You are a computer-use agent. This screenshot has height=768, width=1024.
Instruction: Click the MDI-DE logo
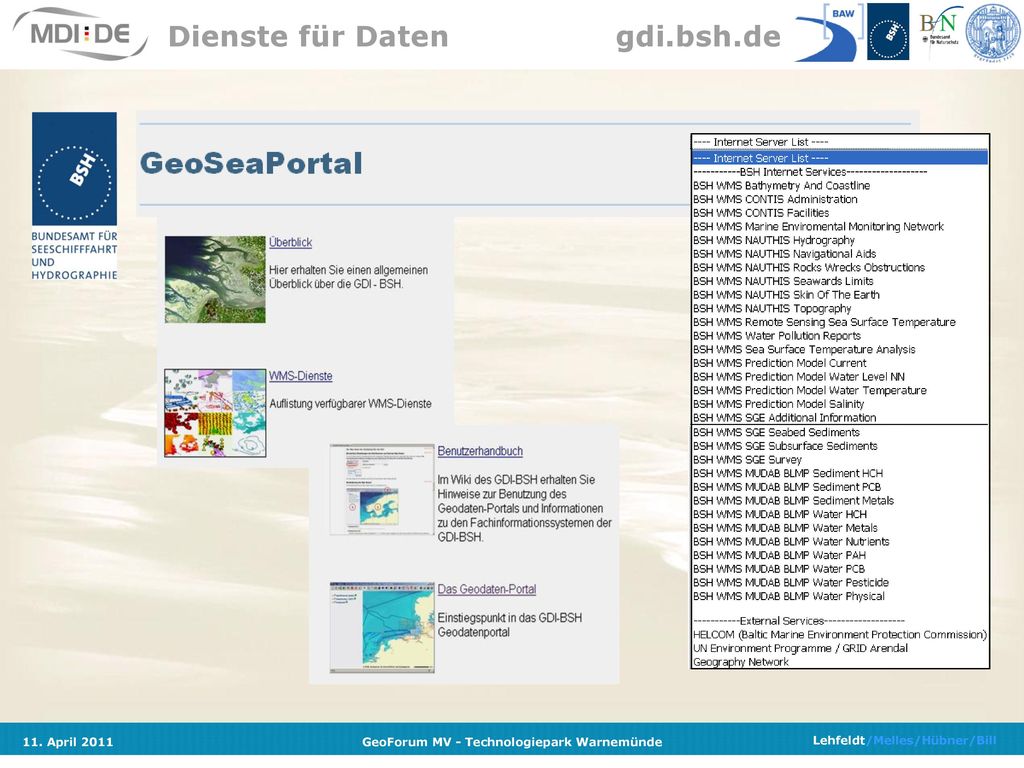pos(80,34)
